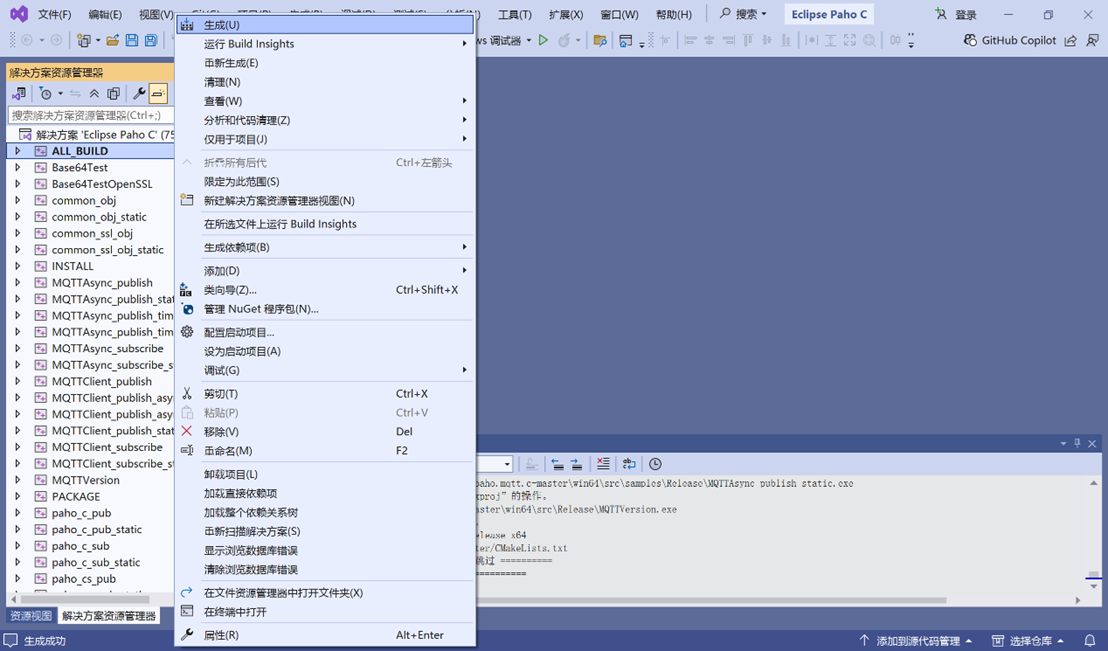Screen dimensions: 1108x651
Task: Select Rebuild (重新生成) in context menu
Action: tap(325, 63)
